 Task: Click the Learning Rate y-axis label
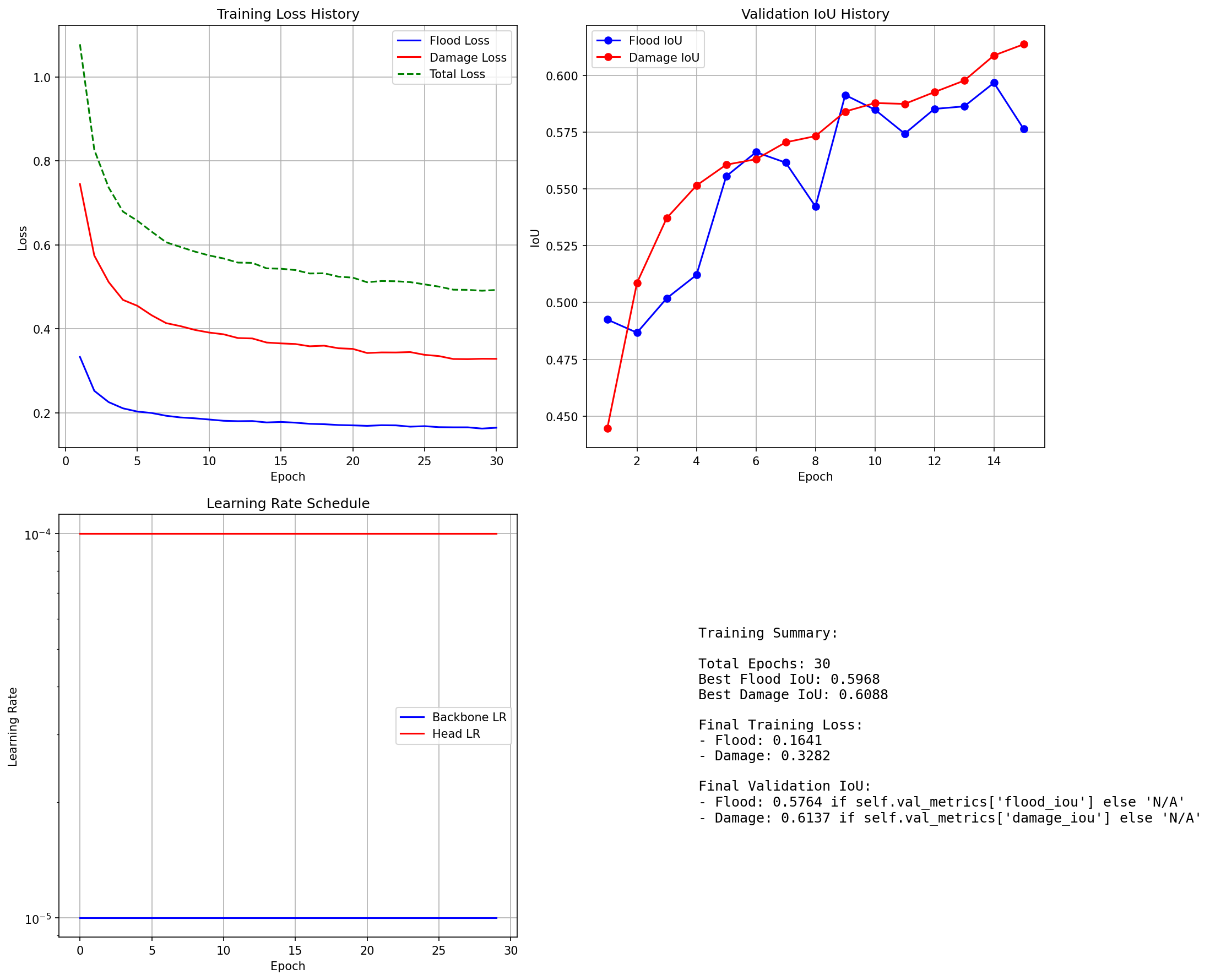13,727
